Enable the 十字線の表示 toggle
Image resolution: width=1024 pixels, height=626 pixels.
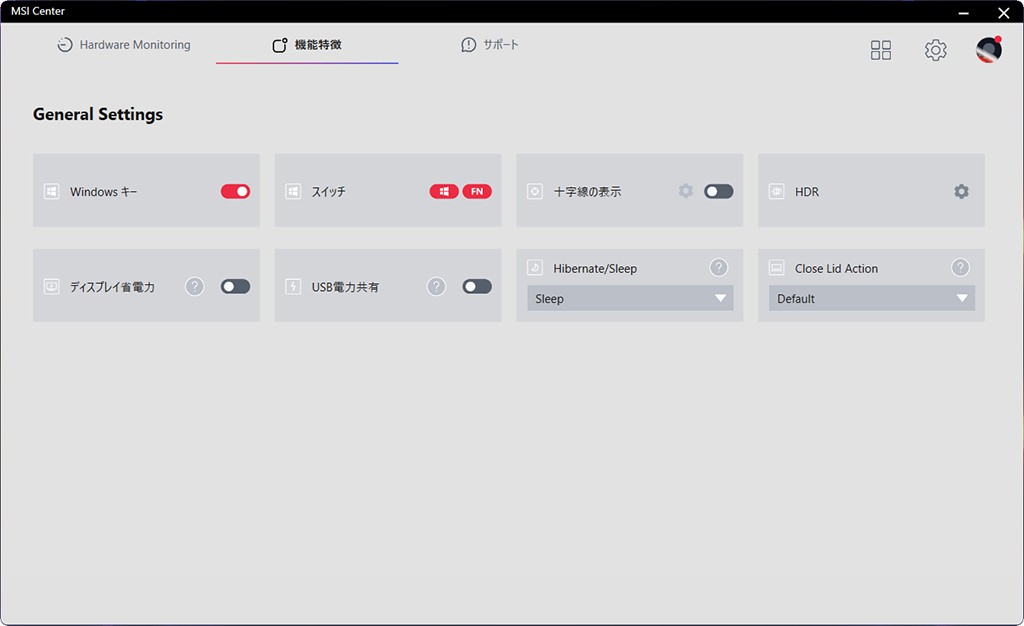(718, 191)
